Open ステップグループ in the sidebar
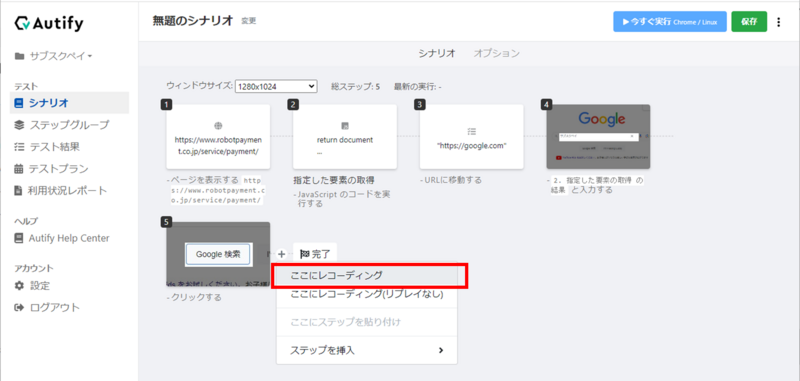Image resolution: width=800 pixels, height=381 pixels. [69, 125]
